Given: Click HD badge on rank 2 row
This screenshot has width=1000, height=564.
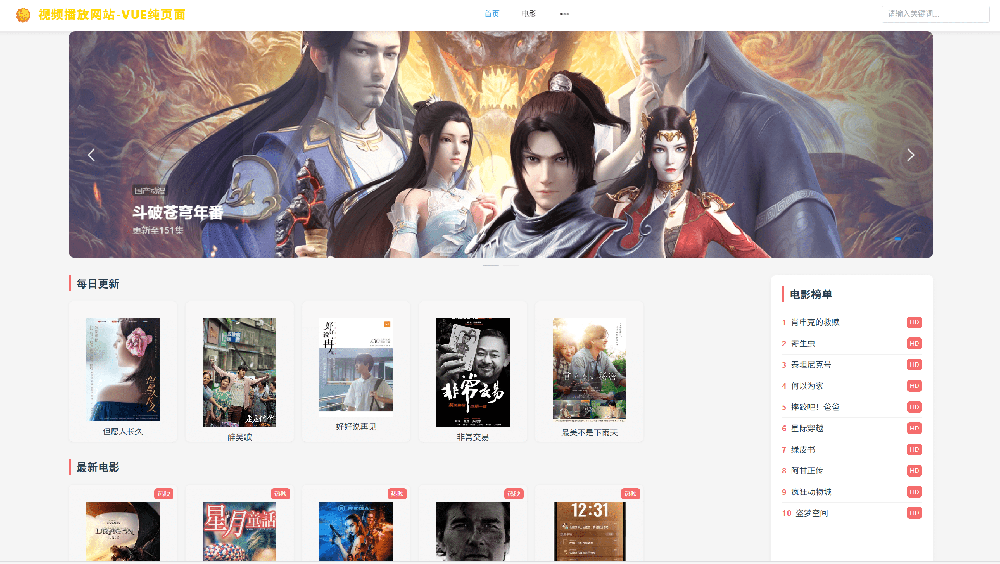Looking at the screenshot, I should (915, 343).
